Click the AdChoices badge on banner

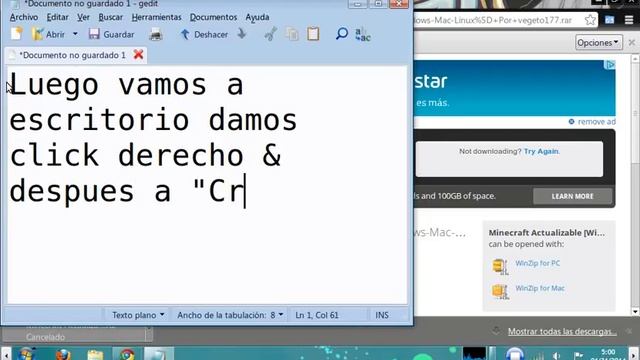click(610, 65)
